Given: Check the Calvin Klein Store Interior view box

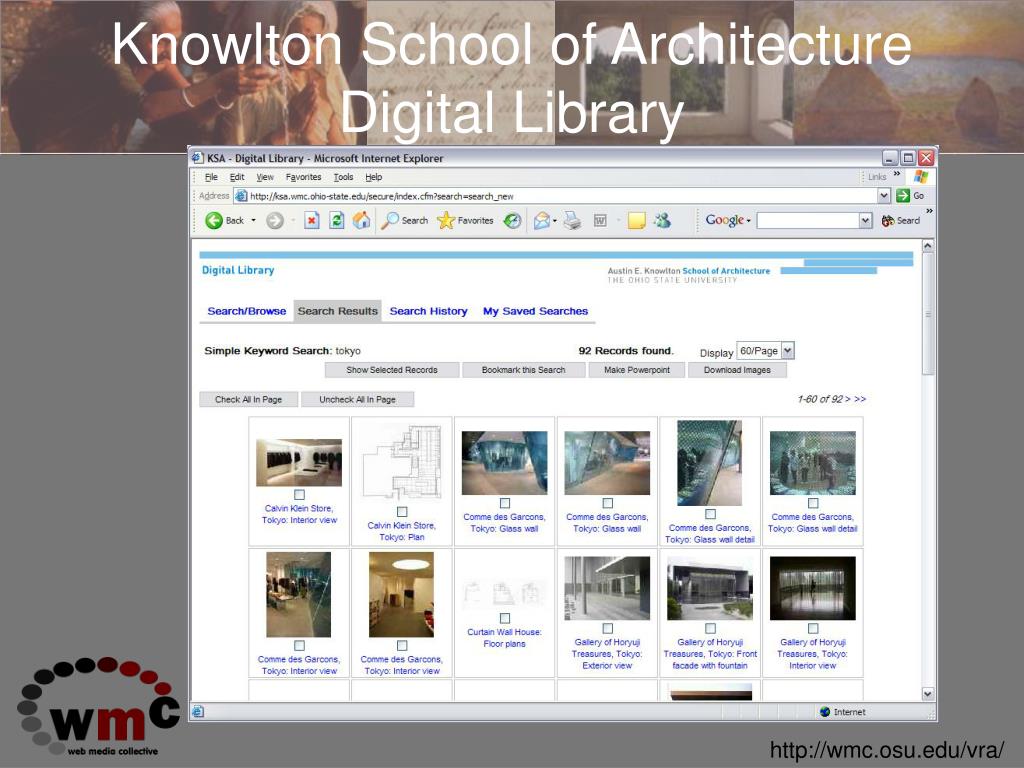Looking at the screenshot, I should (x=299, y=494).
